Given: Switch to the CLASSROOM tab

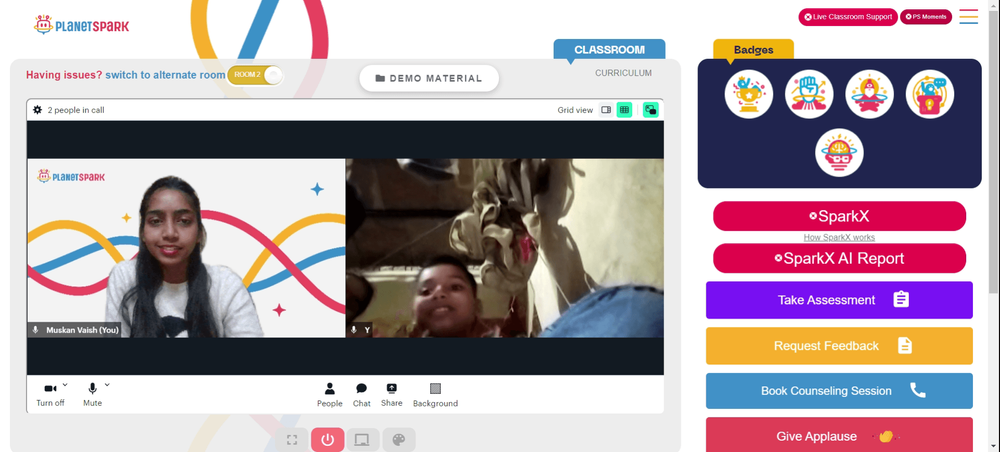Looking at the screenshot, I should pyautogui.click(x=609, y=50).
